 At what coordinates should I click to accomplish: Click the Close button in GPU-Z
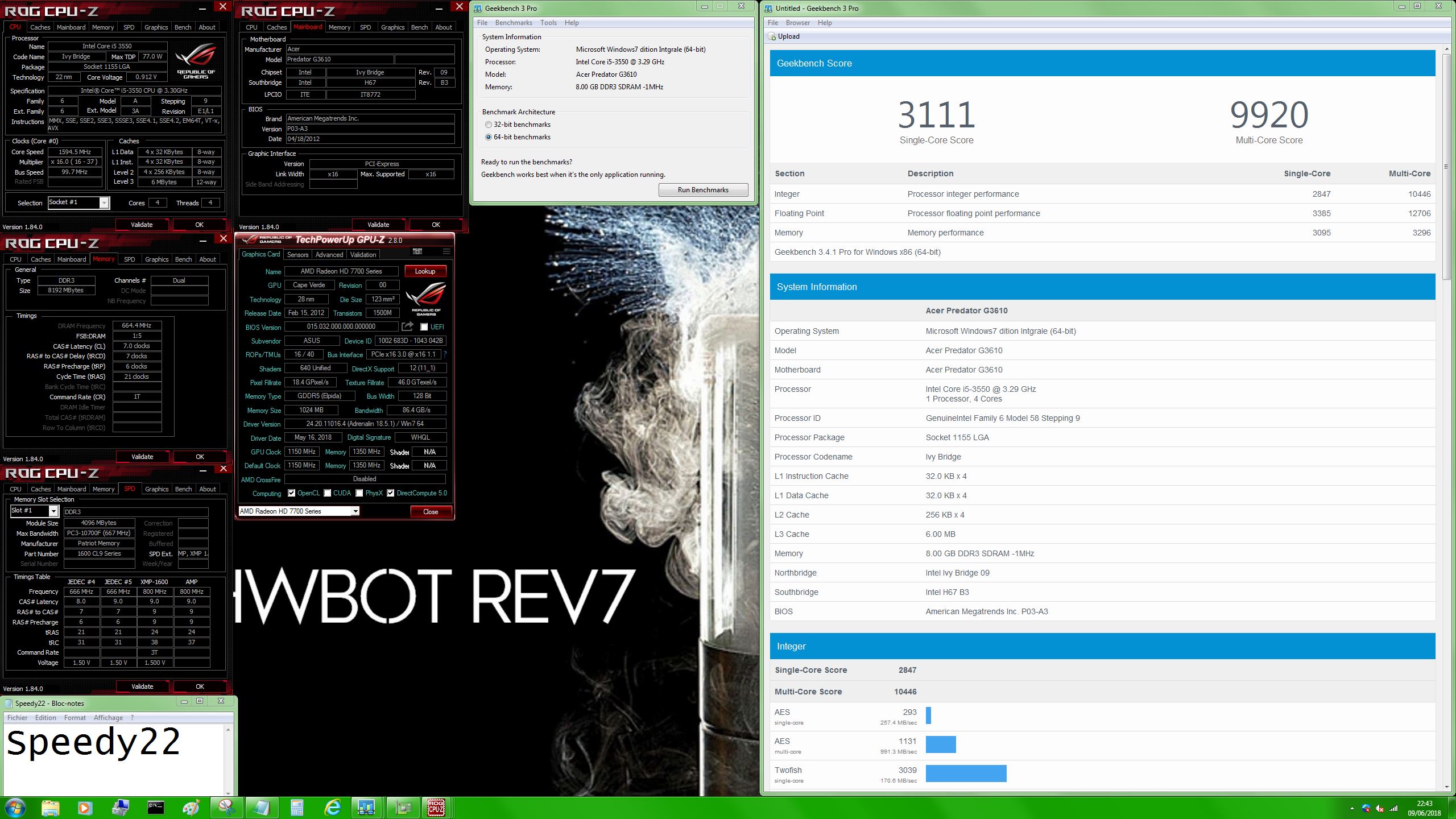coord(431,512)
